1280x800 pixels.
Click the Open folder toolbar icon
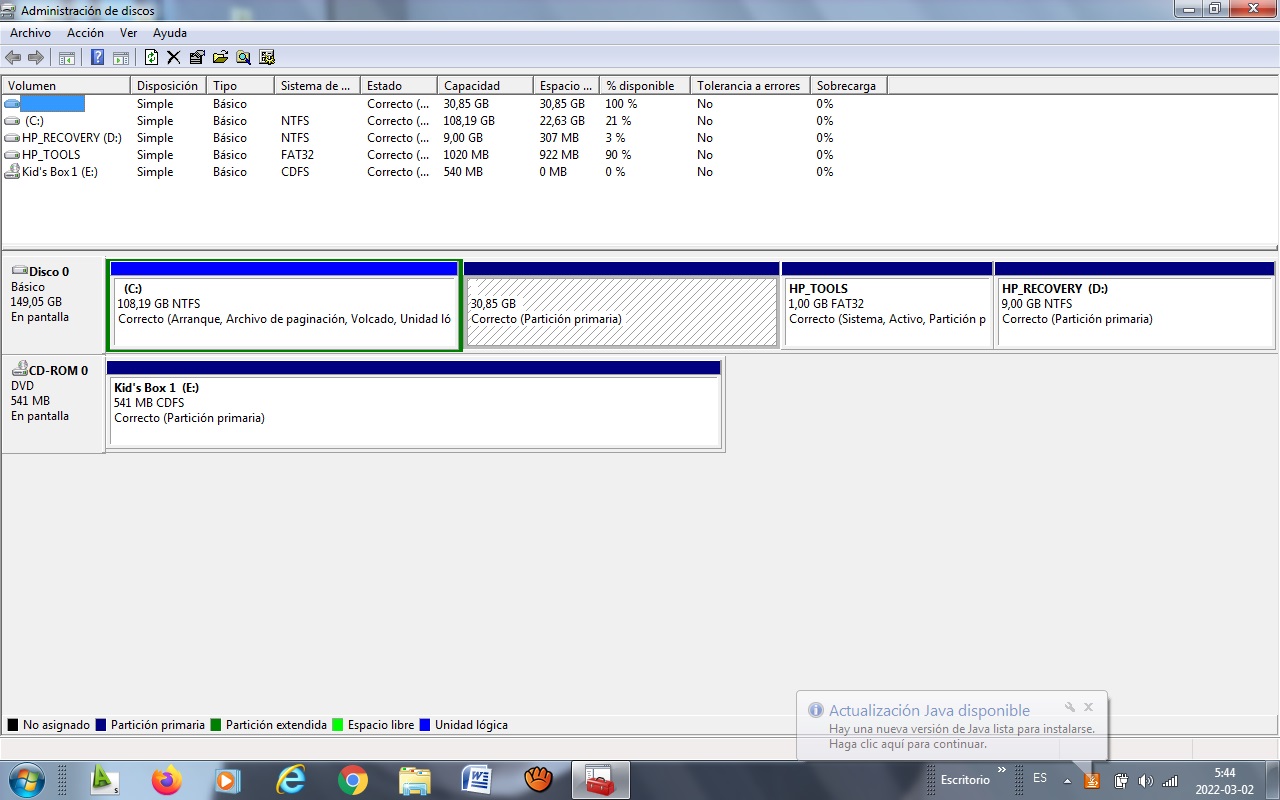tap(220, 57)
